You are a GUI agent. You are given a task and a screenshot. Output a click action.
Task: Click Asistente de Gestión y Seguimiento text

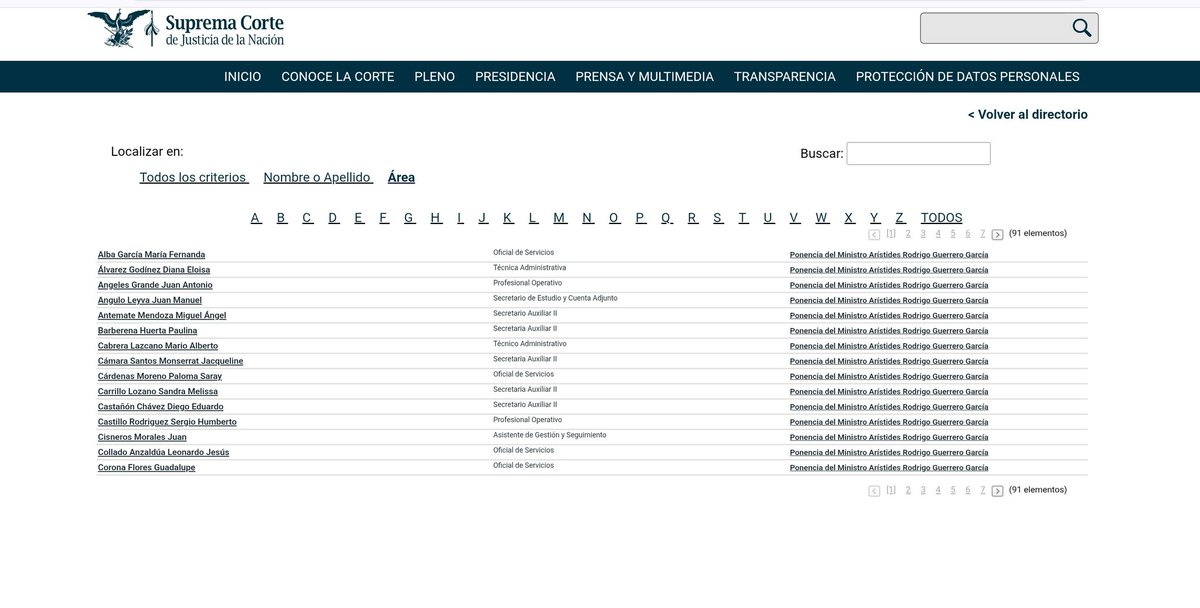pos(549,435)
